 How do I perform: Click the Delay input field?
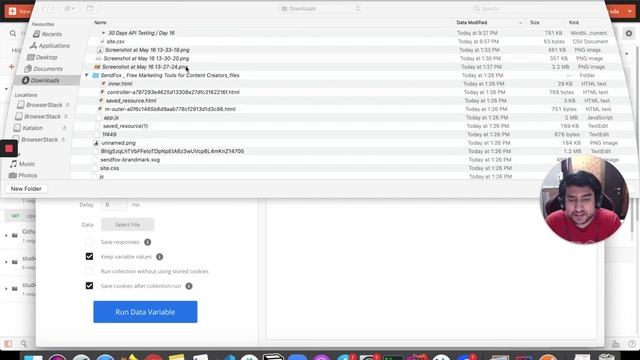(114, 204)
